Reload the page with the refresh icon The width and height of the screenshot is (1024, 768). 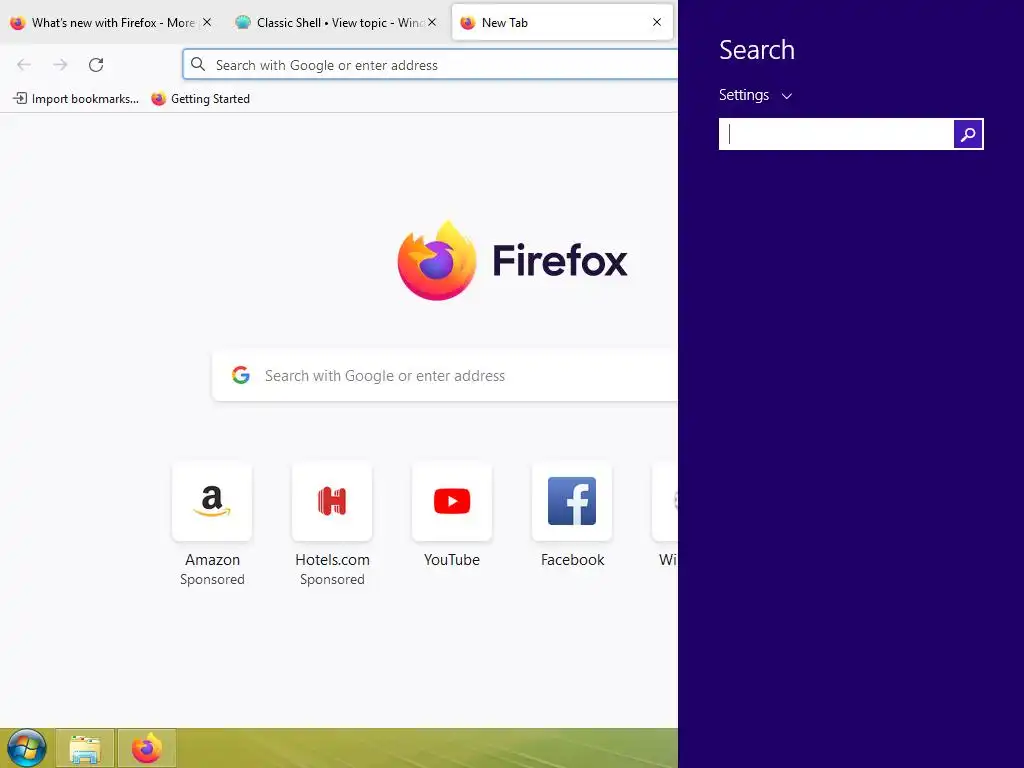tap(96, 65)
